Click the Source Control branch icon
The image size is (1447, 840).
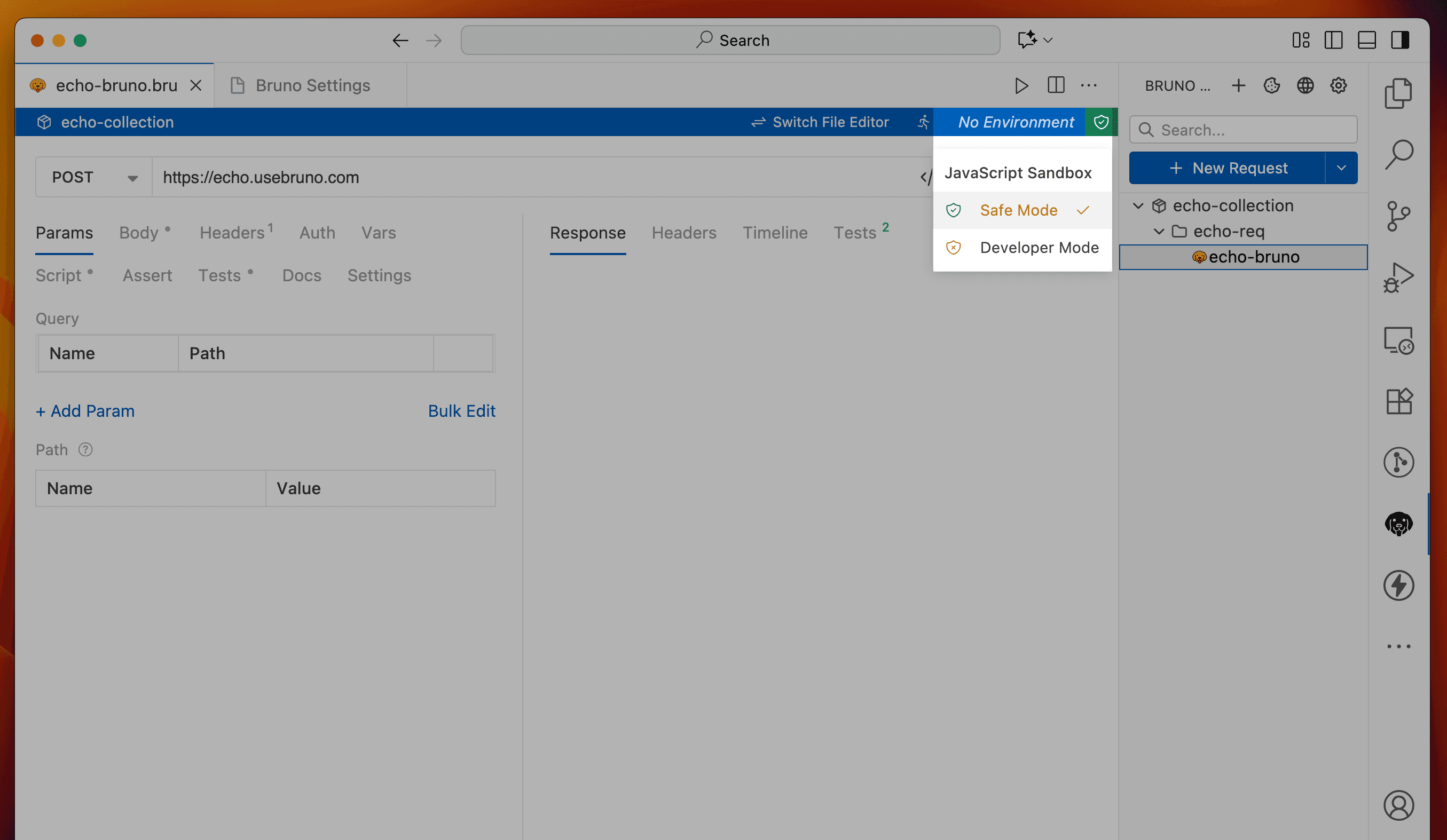pyautogui.click(x=1398, y=216)
